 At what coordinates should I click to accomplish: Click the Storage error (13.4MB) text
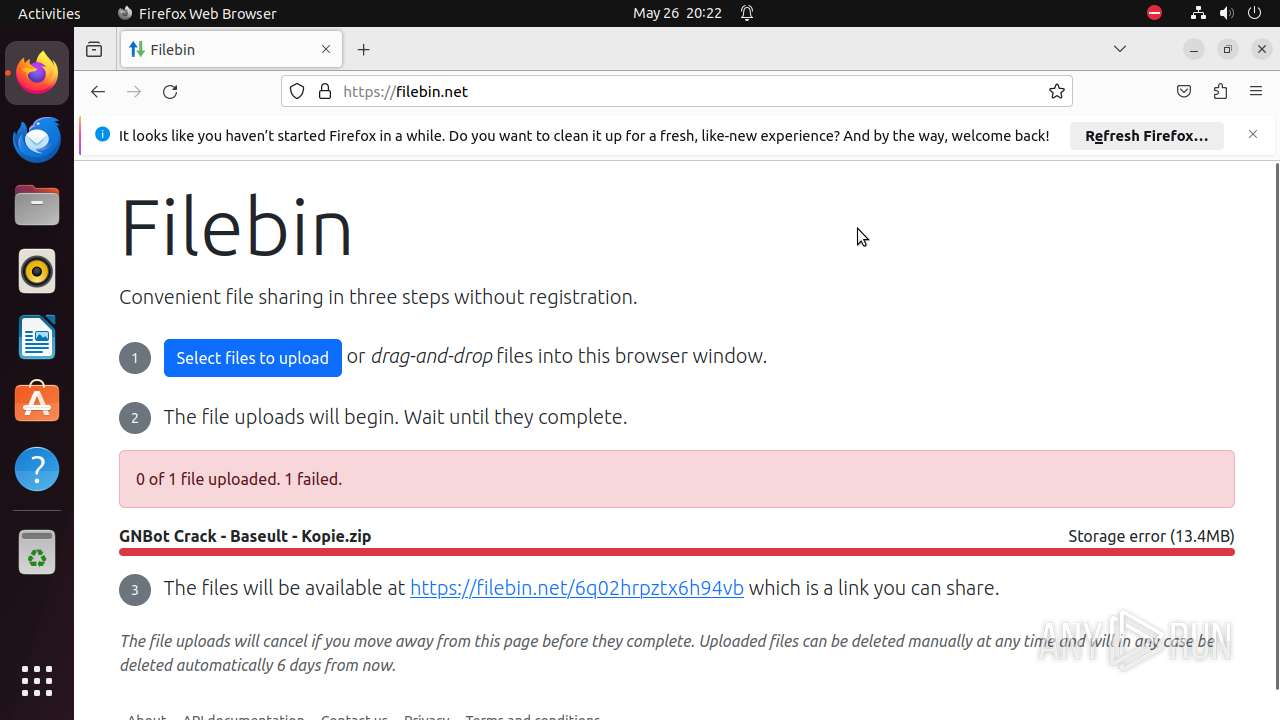(x=1151, y=536)
